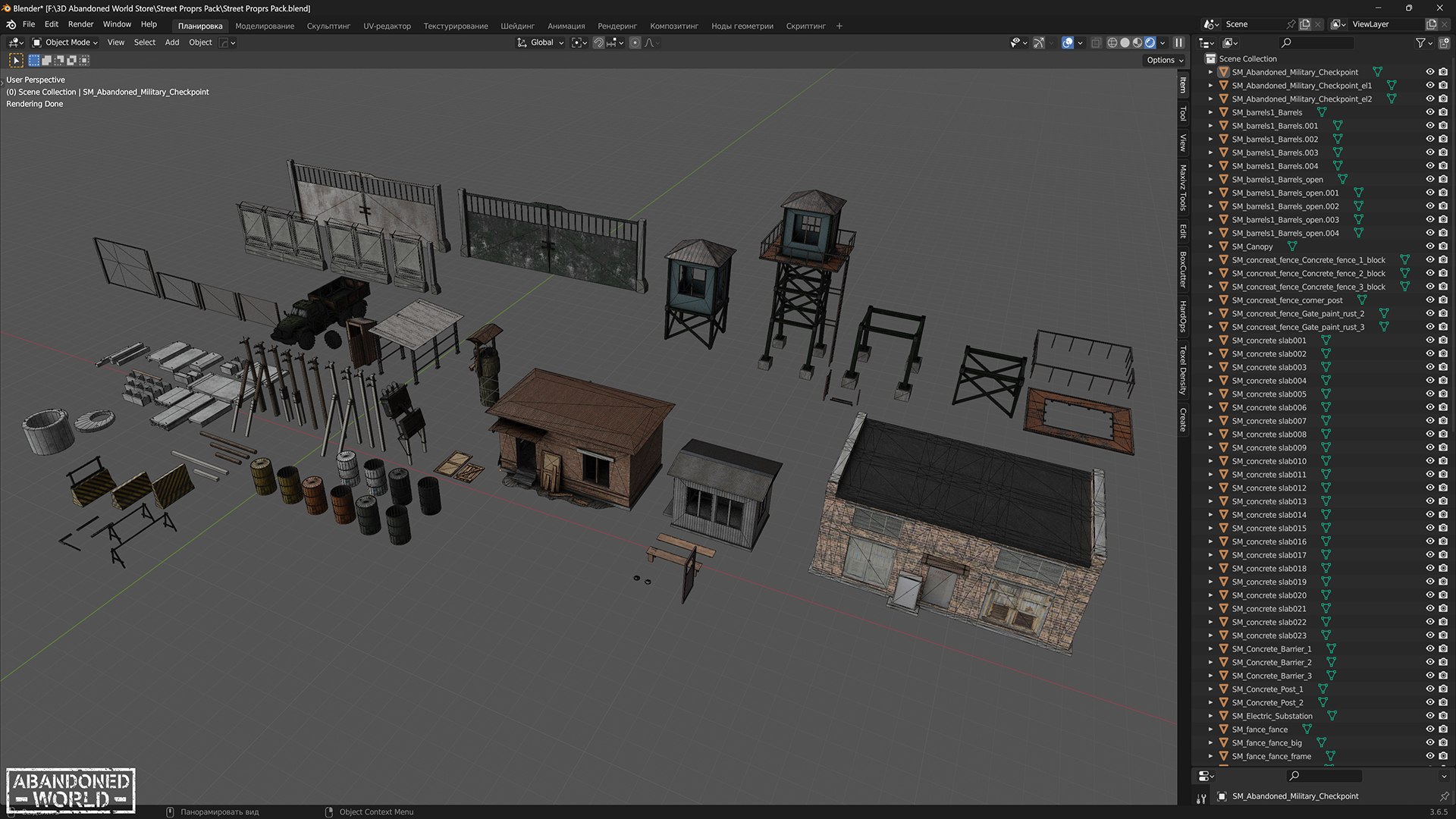Switch to Моделирование workspace tab

click(265, 26)
